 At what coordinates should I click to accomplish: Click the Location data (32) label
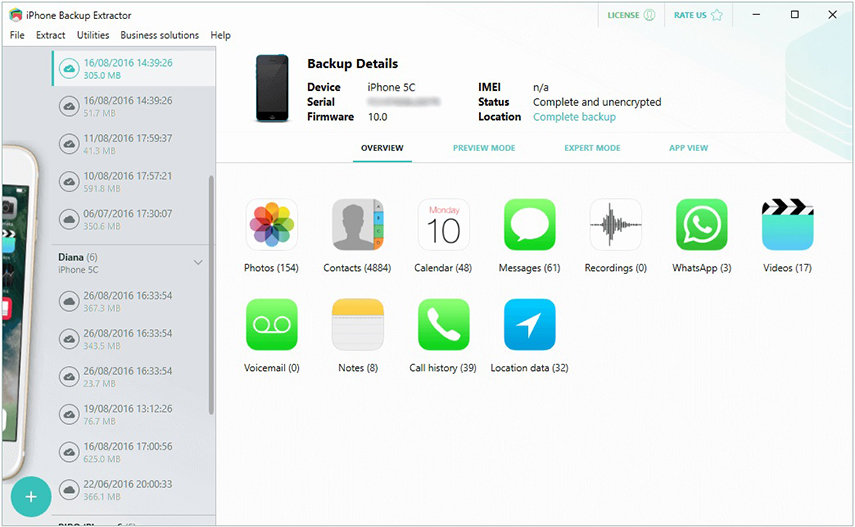[x=529, y=368]
